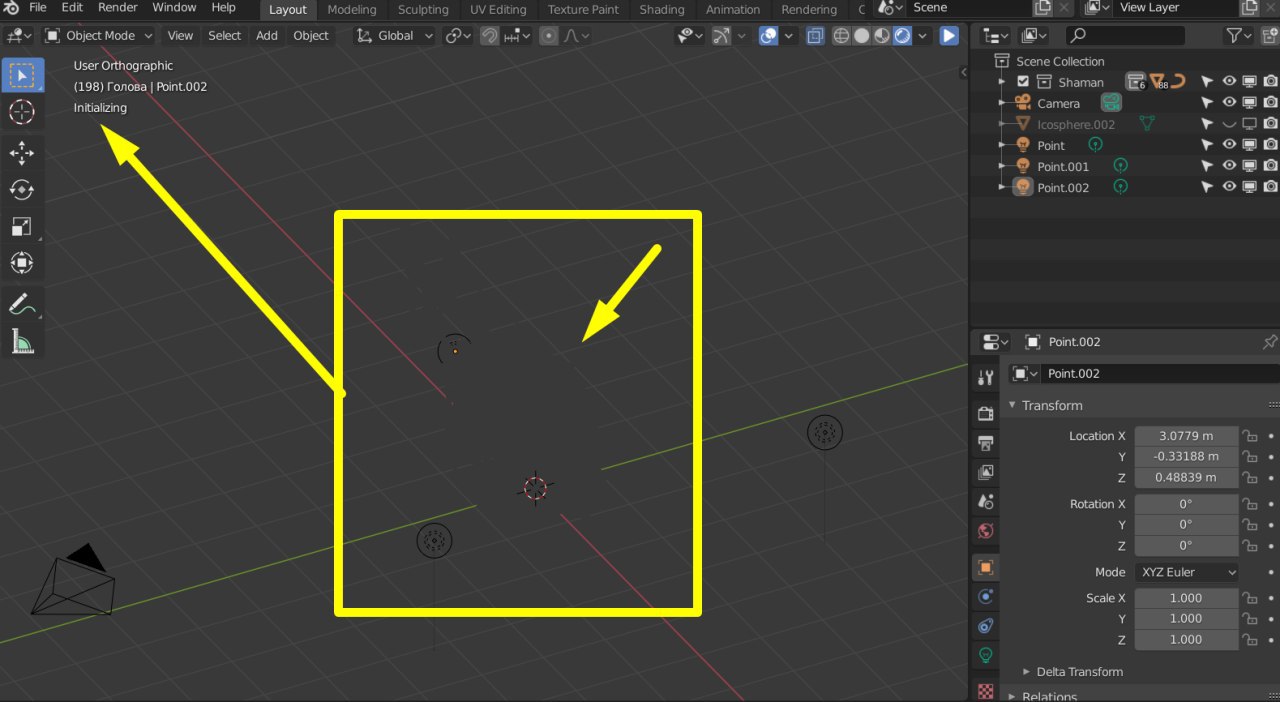Select the Select Box tool
The image size is (1280, 702).
coord(22,76)
